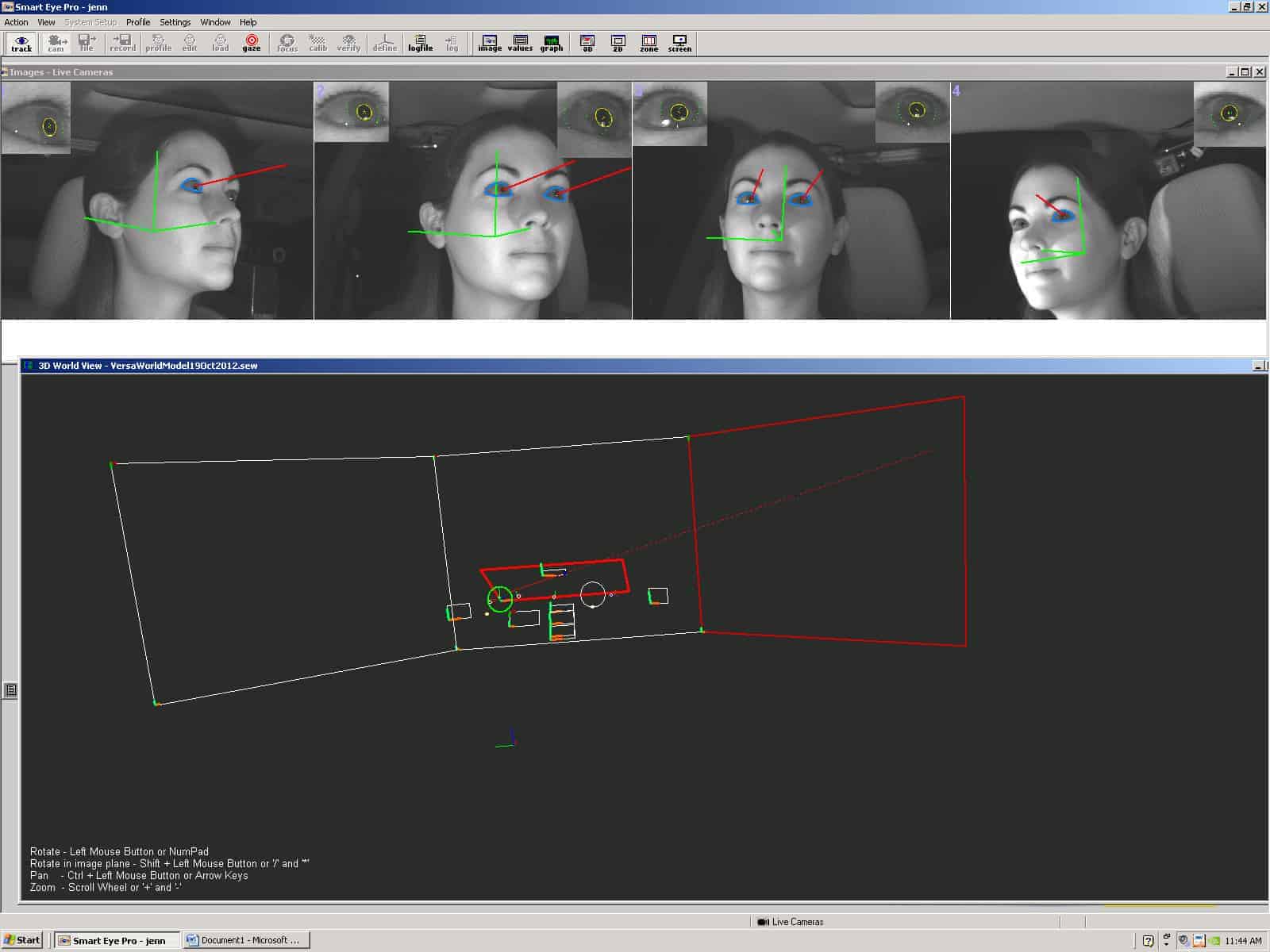Open the graph view

click(552, 43)
